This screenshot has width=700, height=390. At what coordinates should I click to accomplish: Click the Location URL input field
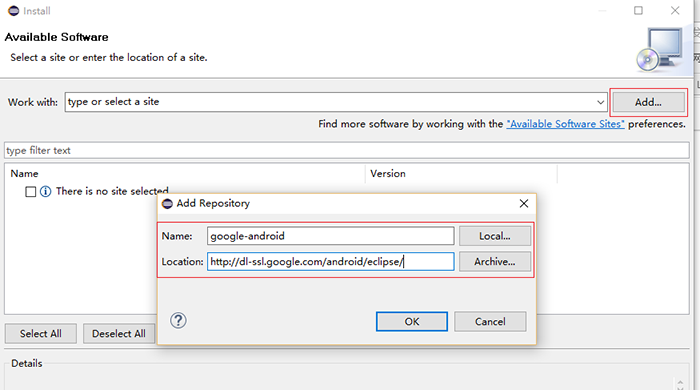330,261
